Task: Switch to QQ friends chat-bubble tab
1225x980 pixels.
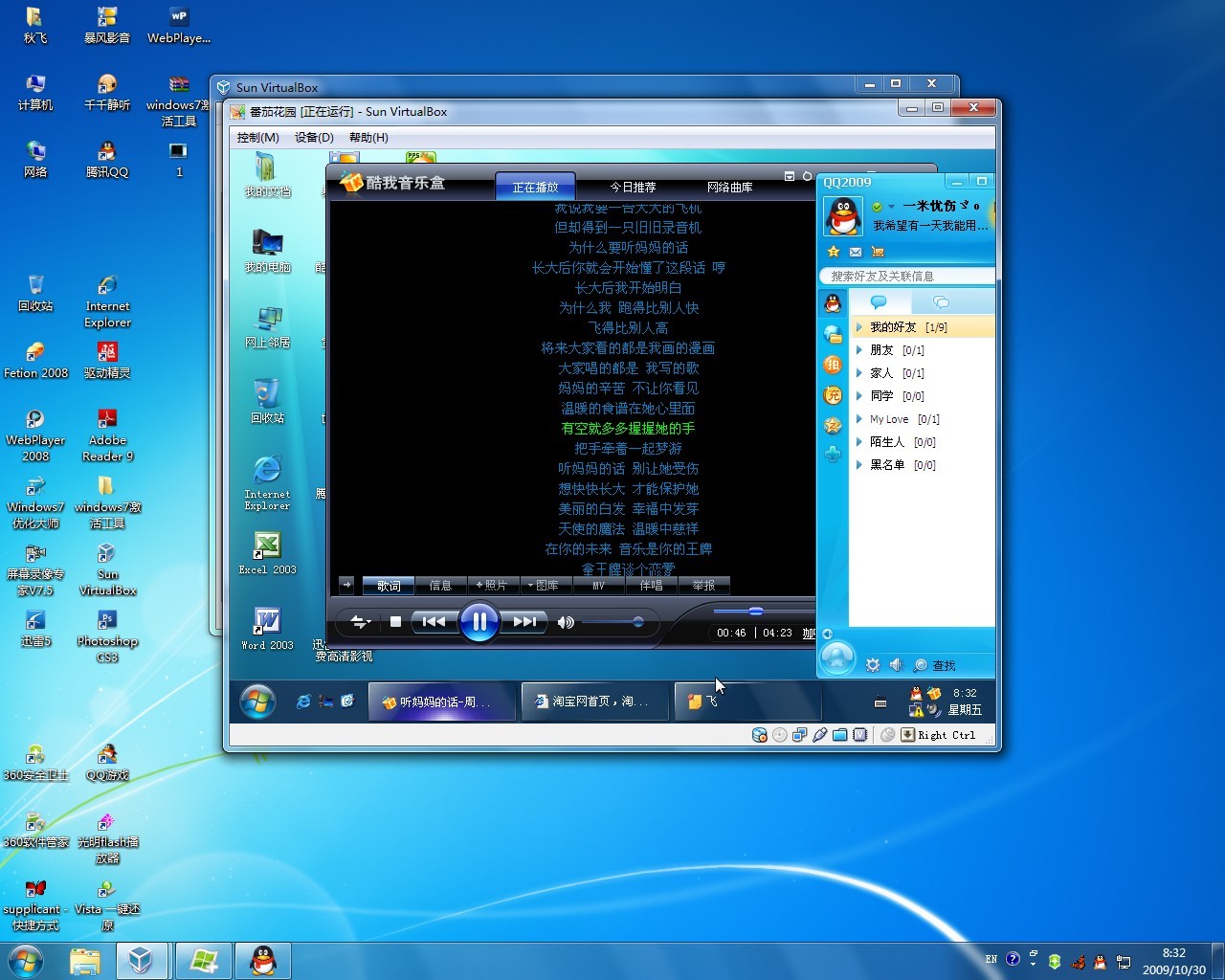Action: [x=879, y=302]
